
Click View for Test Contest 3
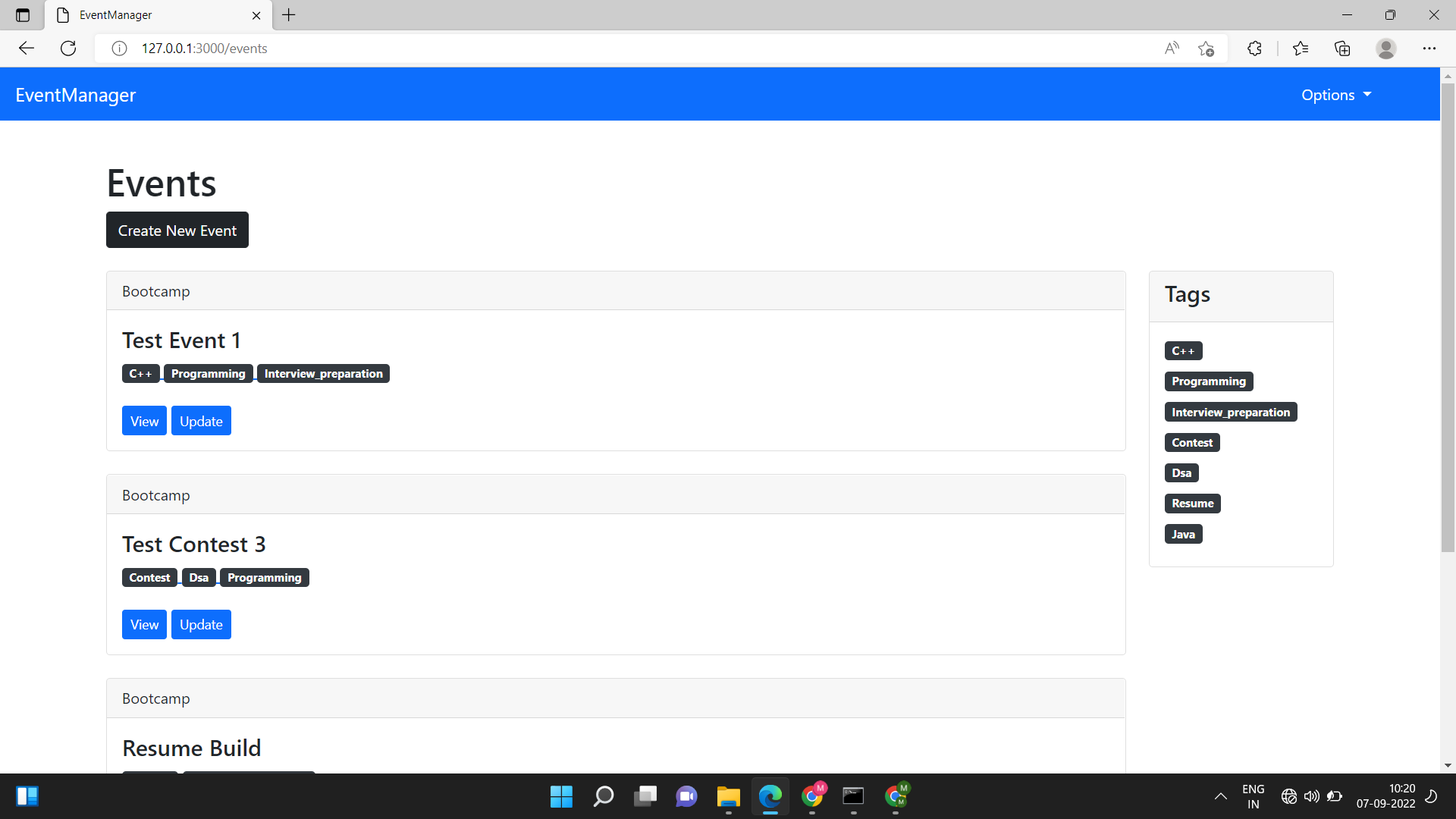coord(143,624)
